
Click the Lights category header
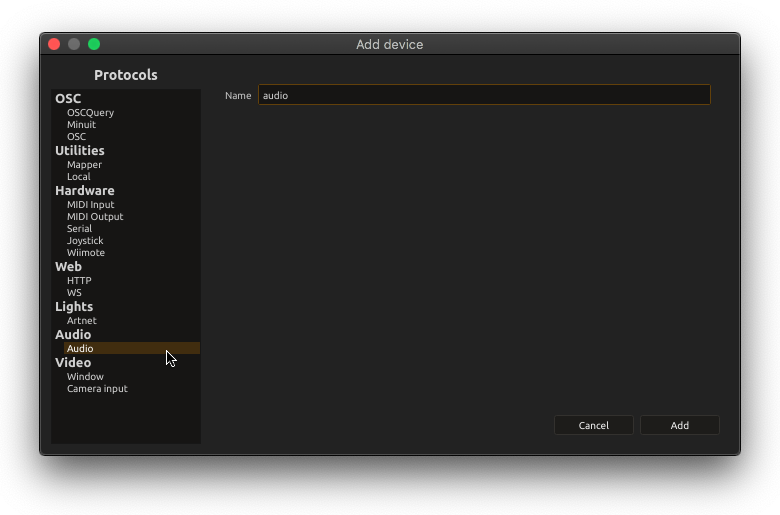point(74,307)
